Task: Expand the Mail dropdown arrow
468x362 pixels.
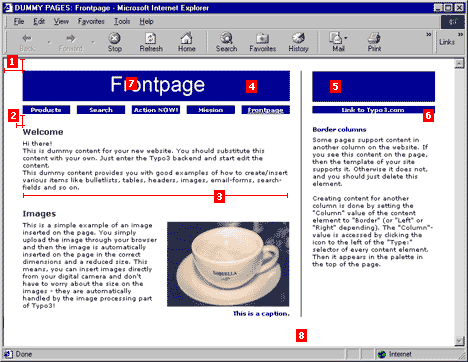Action: pos(345,38)
